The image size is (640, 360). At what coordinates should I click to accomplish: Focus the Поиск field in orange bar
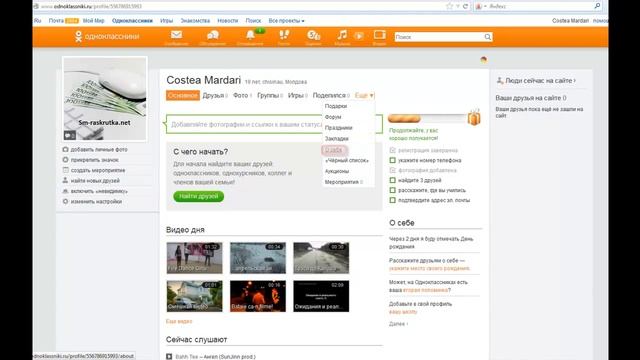(440, 37)
